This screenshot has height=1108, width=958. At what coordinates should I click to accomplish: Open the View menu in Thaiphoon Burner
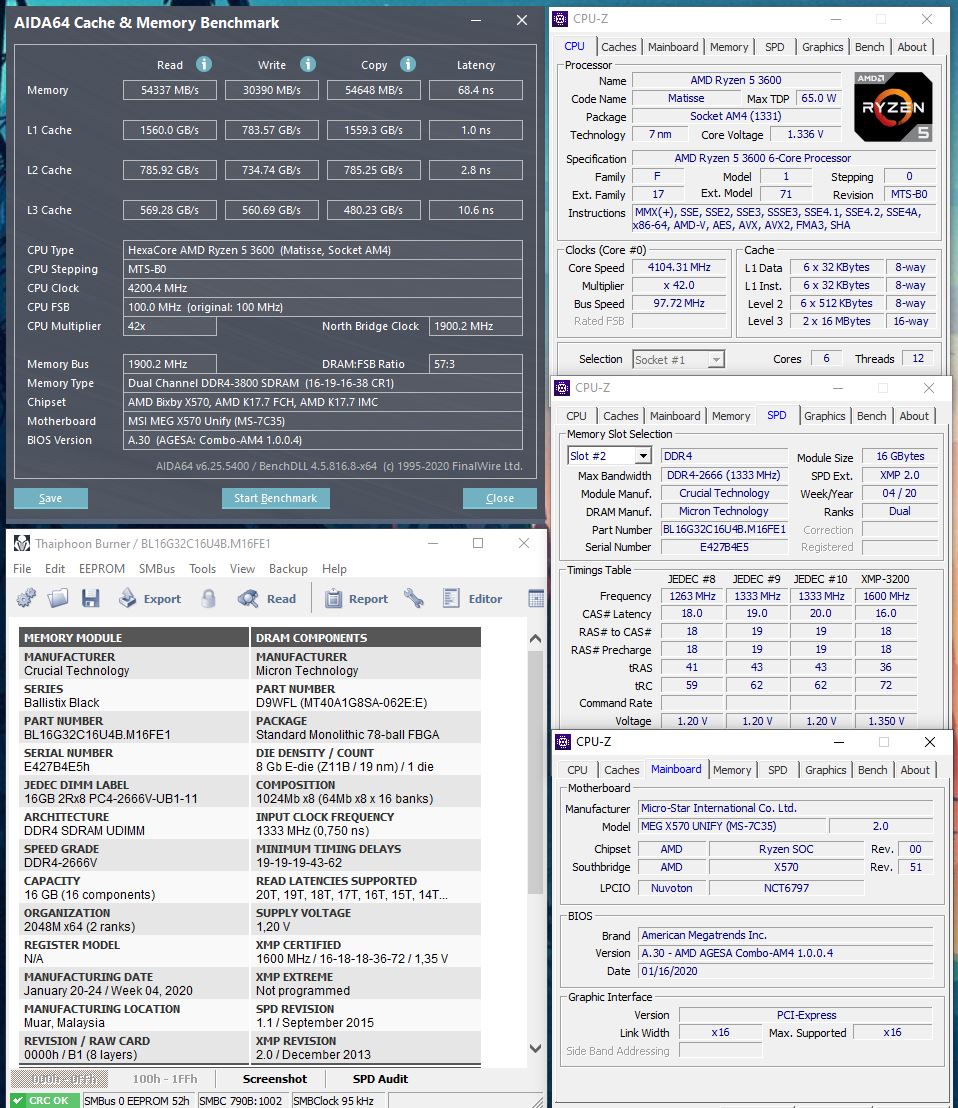click(242, 569)
